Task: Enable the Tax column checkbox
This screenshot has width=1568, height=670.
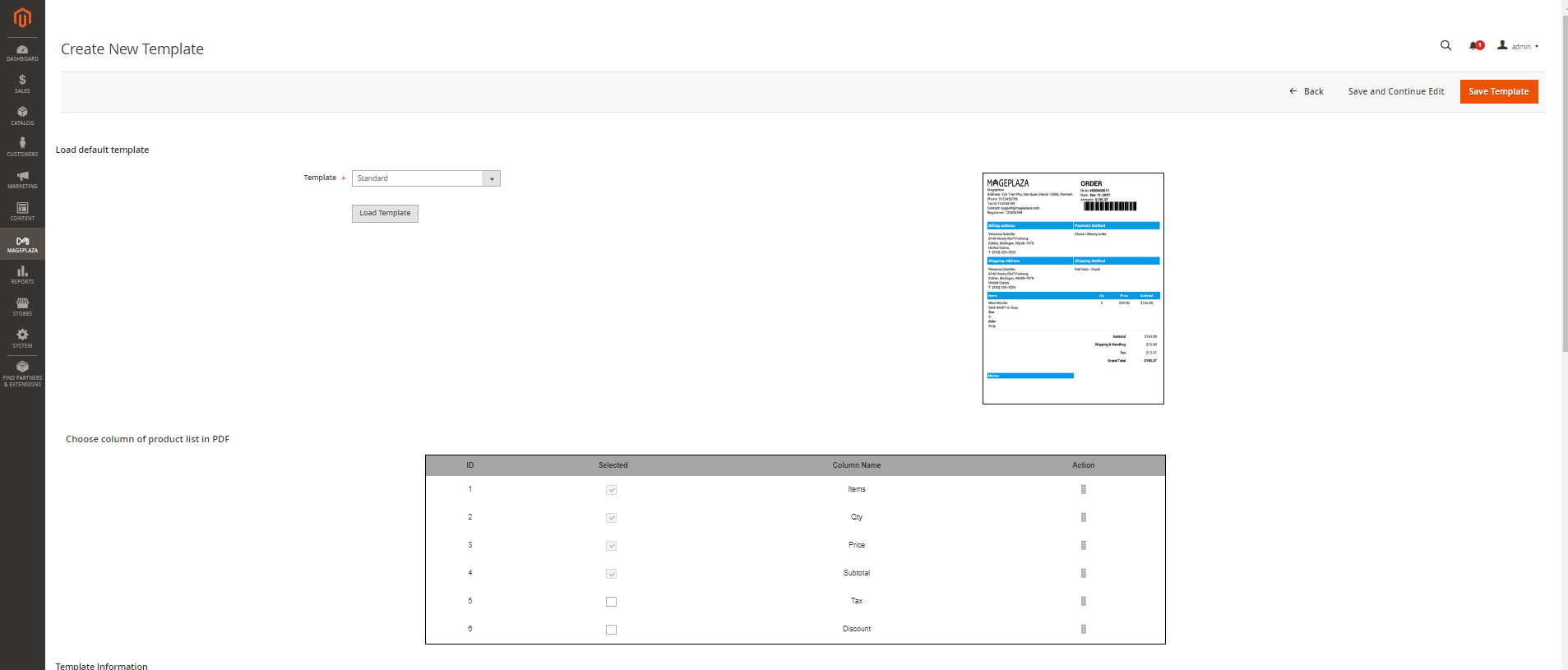Action: pos(611,602)
